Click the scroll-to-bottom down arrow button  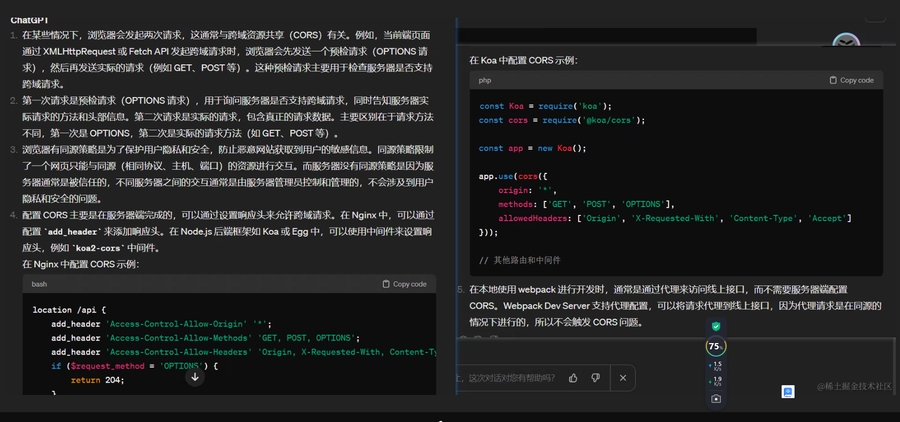(195, 376)
